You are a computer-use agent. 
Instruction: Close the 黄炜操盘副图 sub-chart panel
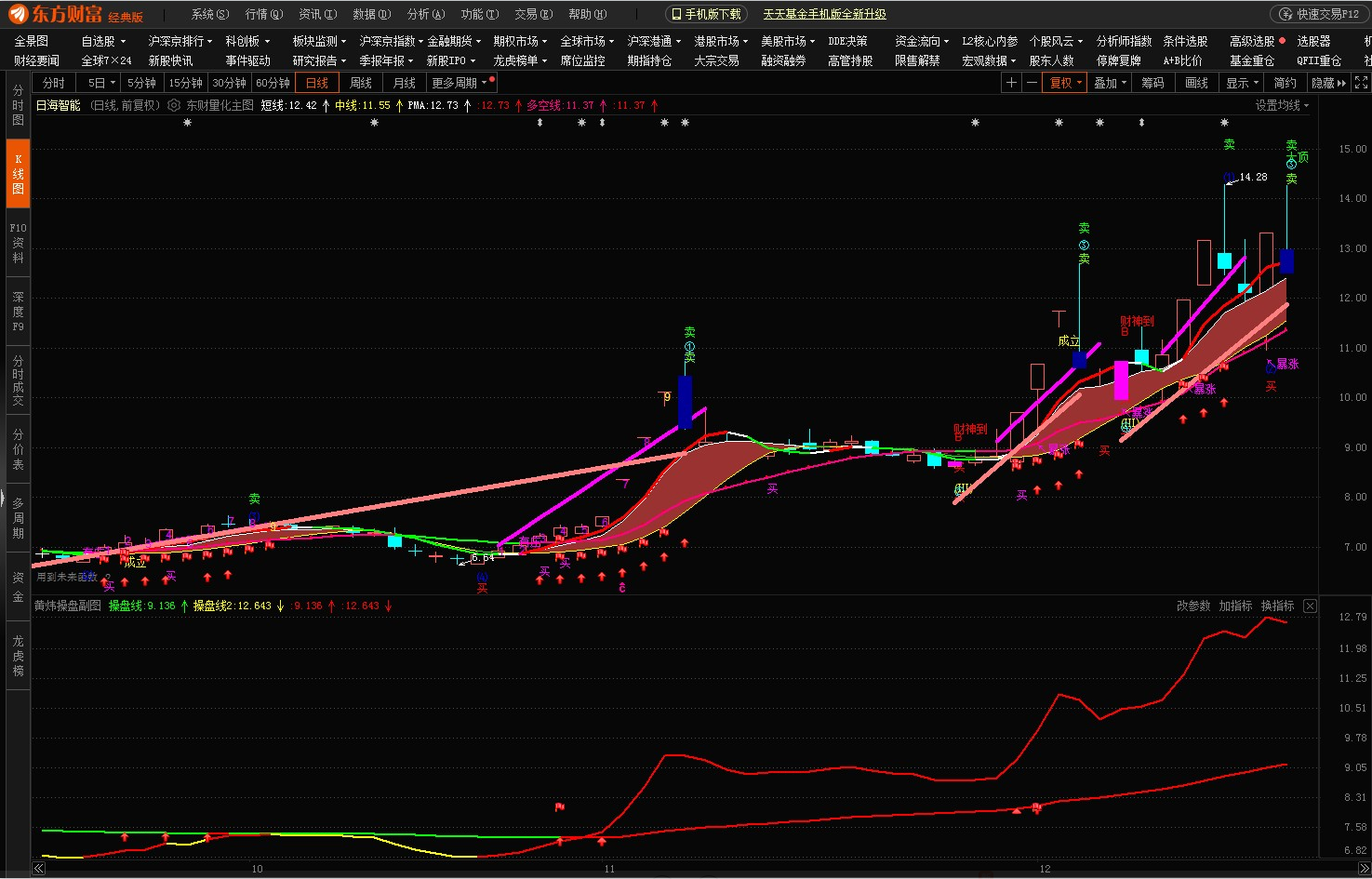pyautogui.click(x=1310, y=606)
